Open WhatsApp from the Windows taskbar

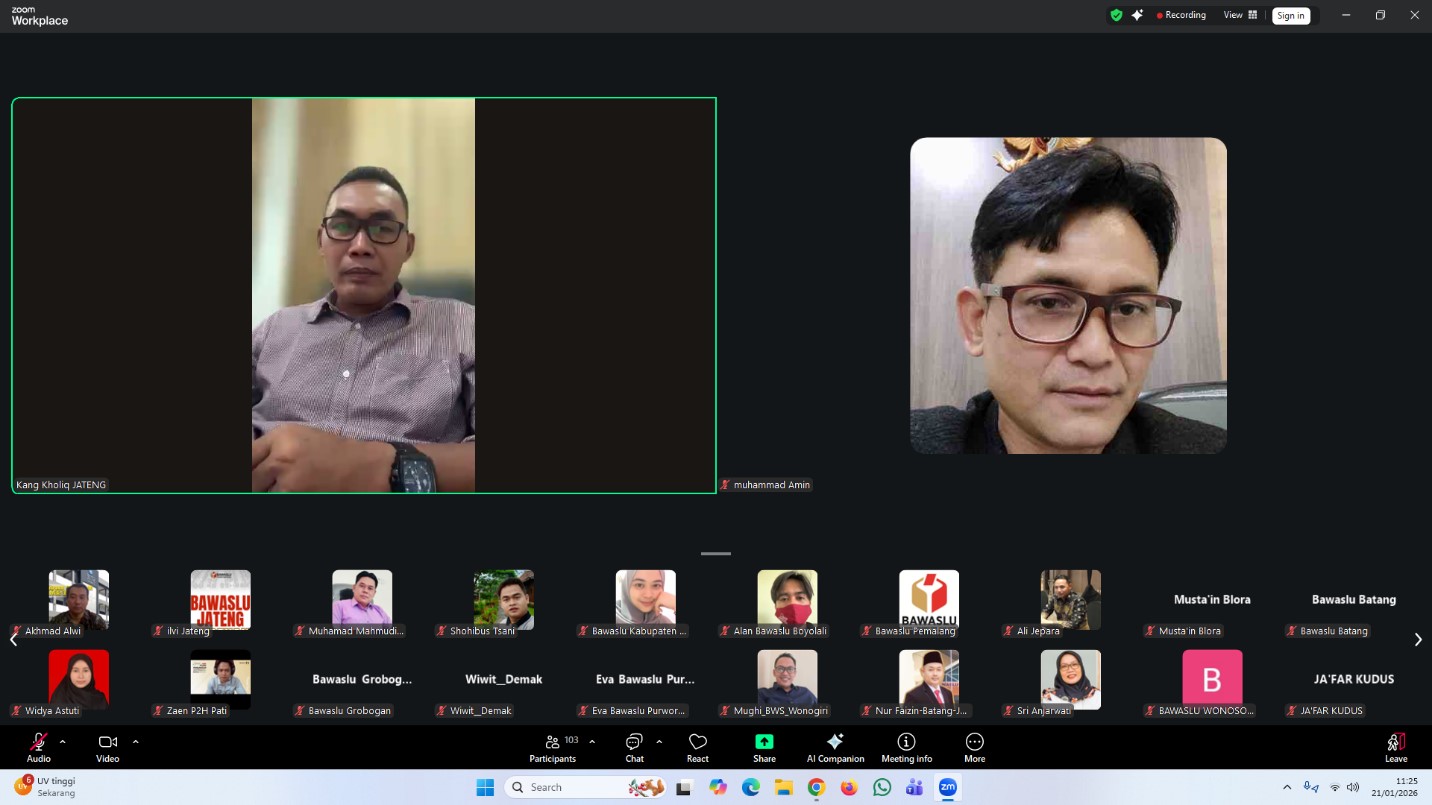point(882,787)
